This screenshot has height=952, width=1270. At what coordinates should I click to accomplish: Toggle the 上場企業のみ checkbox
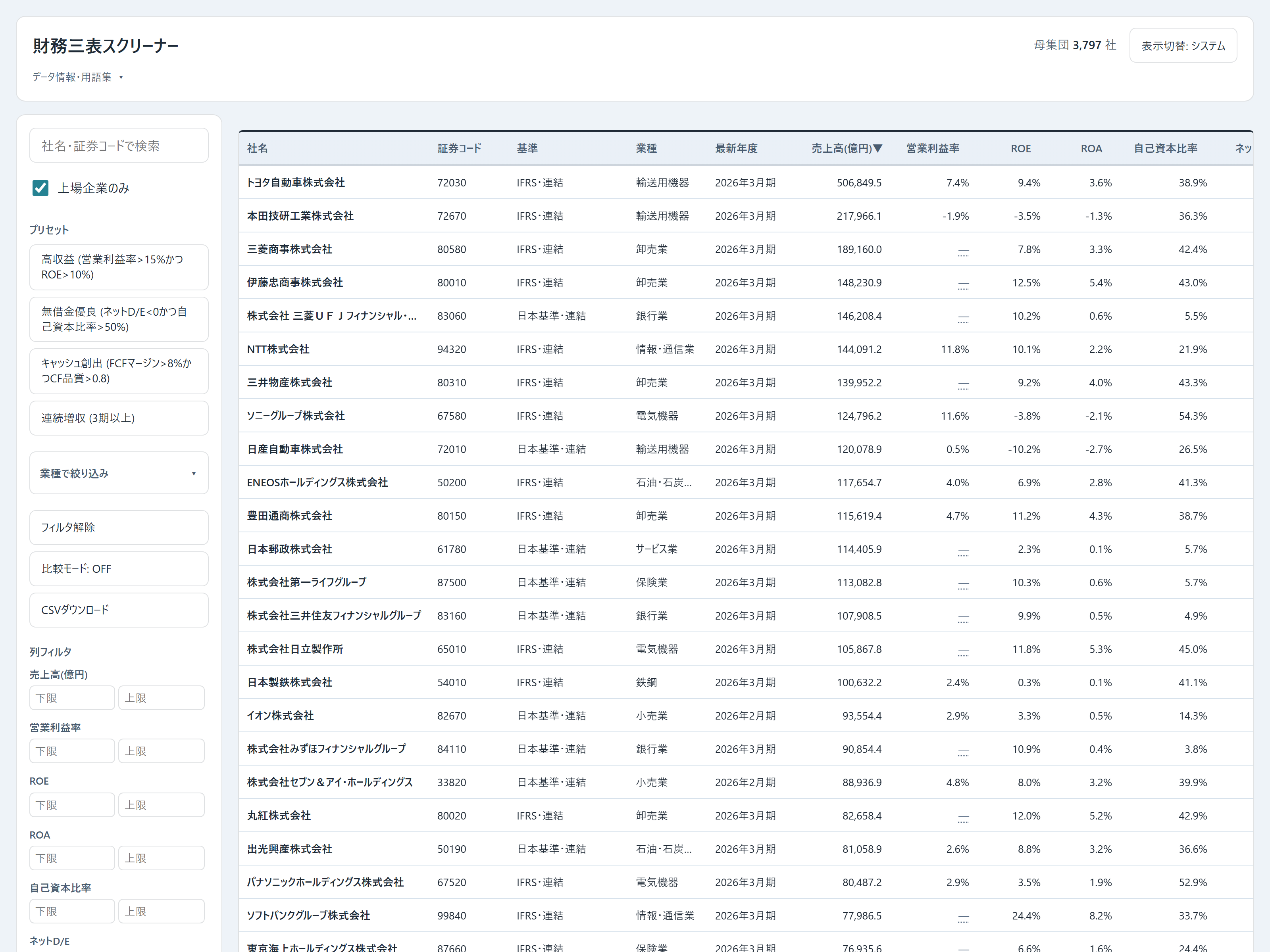pos(40,188)
